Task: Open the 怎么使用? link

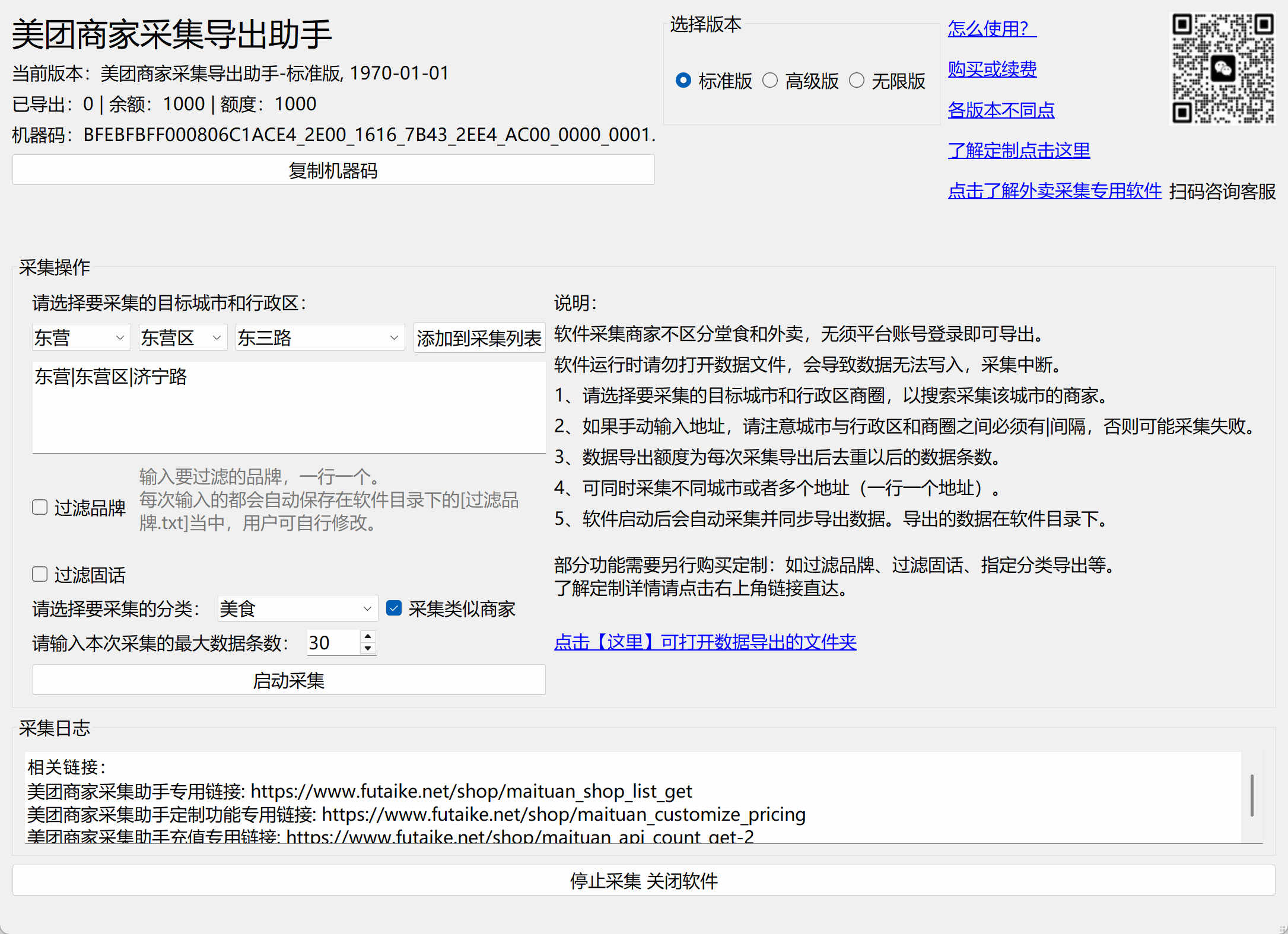Action: [992, 28]
